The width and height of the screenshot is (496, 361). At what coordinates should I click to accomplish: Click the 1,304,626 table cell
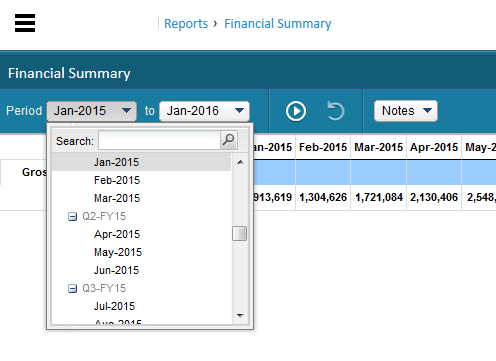tap(323, 197)
